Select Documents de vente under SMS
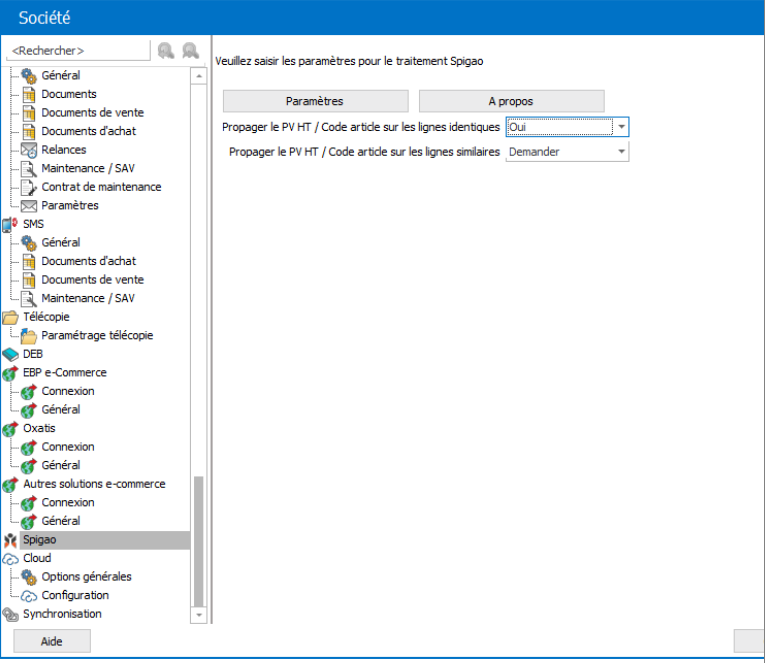The height and width of the screenshot is (663, 765). 92,280
